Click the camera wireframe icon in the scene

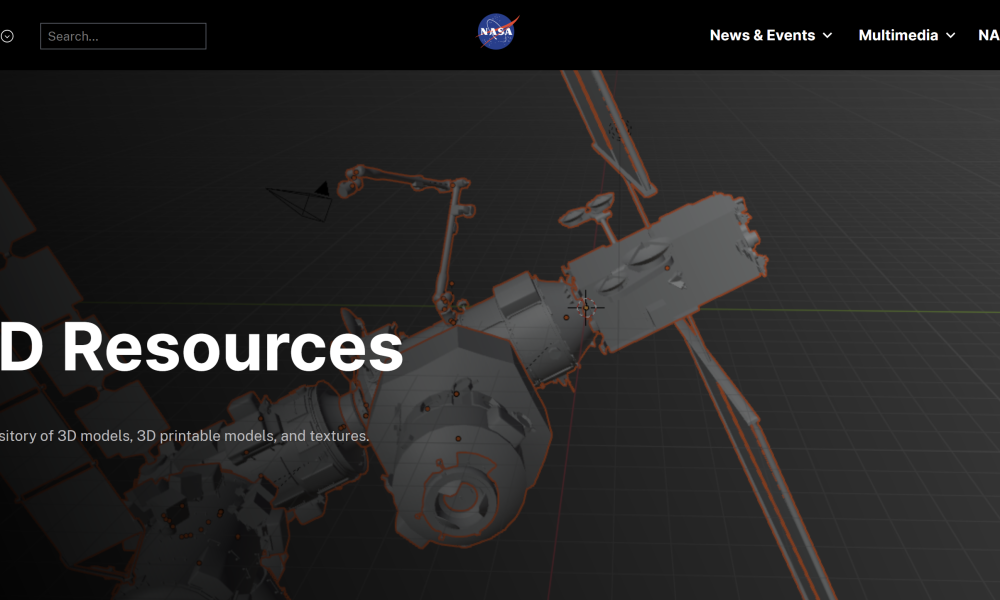(x=303, y=201)
